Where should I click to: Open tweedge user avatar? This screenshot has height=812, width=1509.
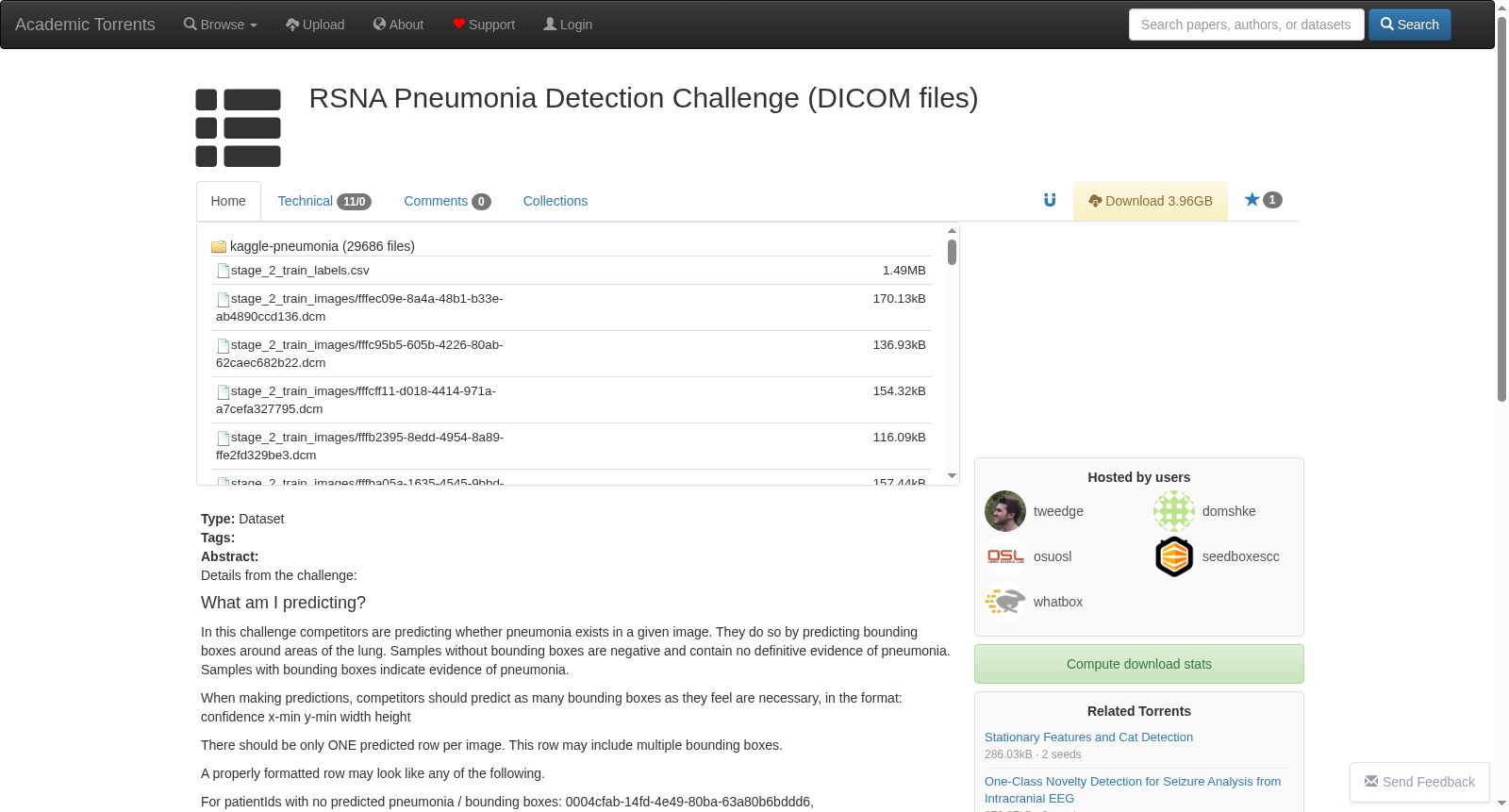tap(1005, 511)
